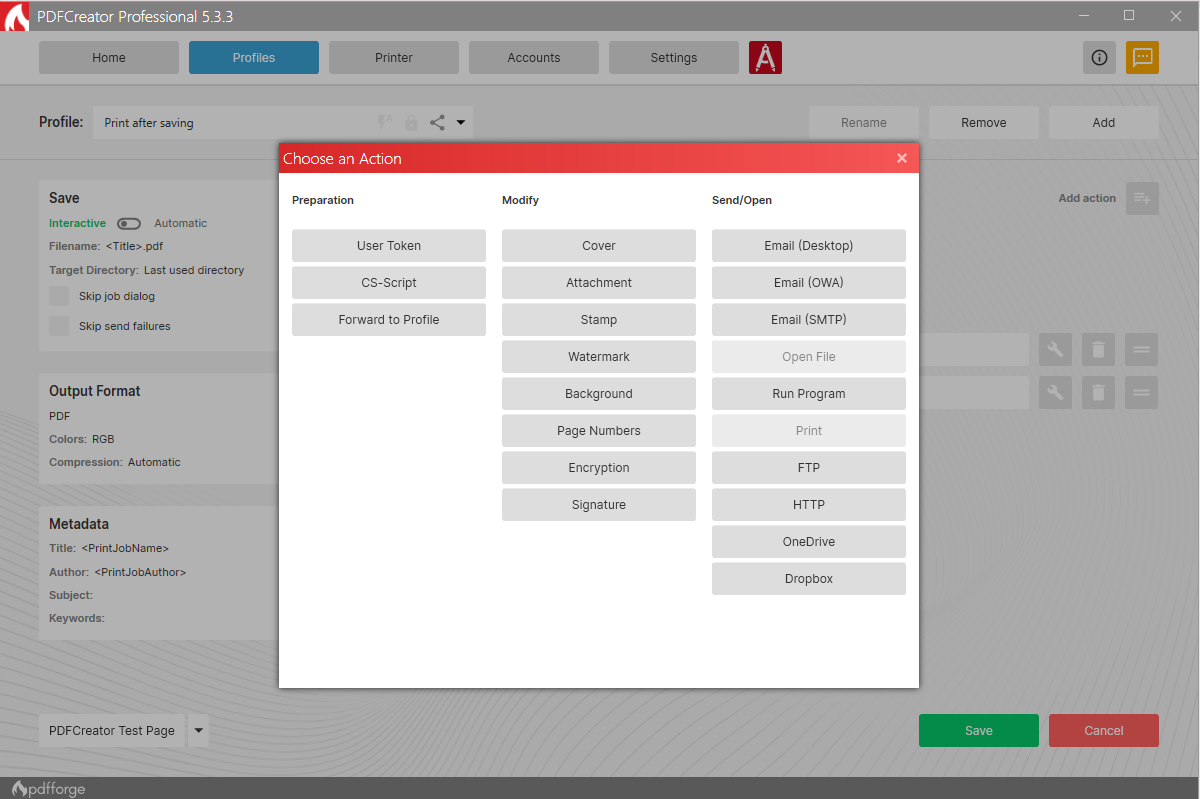Click the Print after saving profile name field

[x=200, y=122]
